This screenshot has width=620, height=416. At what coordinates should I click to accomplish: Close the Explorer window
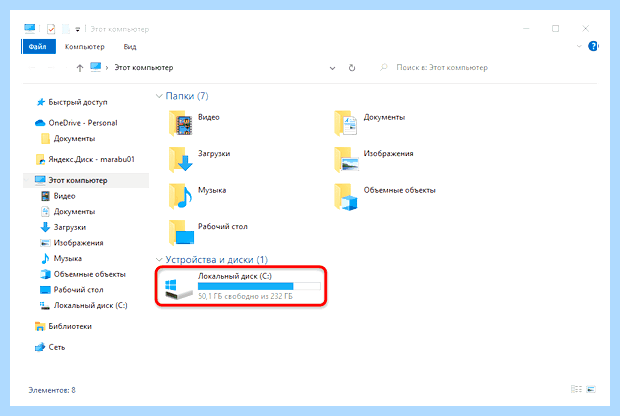pyautogui.click(x=586, y=28)
